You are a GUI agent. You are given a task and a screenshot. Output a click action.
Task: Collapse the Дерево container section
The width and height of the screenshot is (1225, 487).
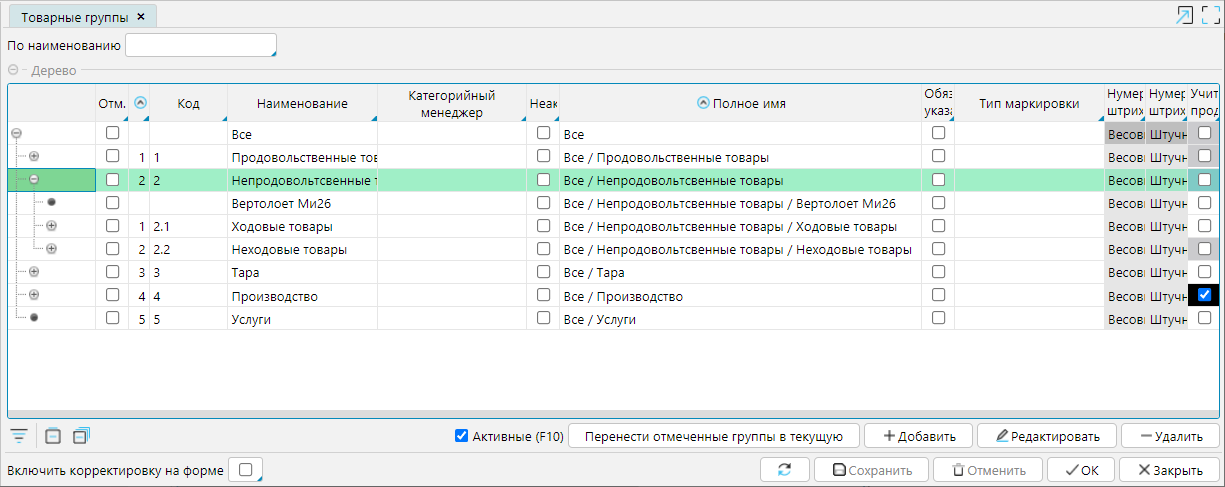click(x=13, y=71)
